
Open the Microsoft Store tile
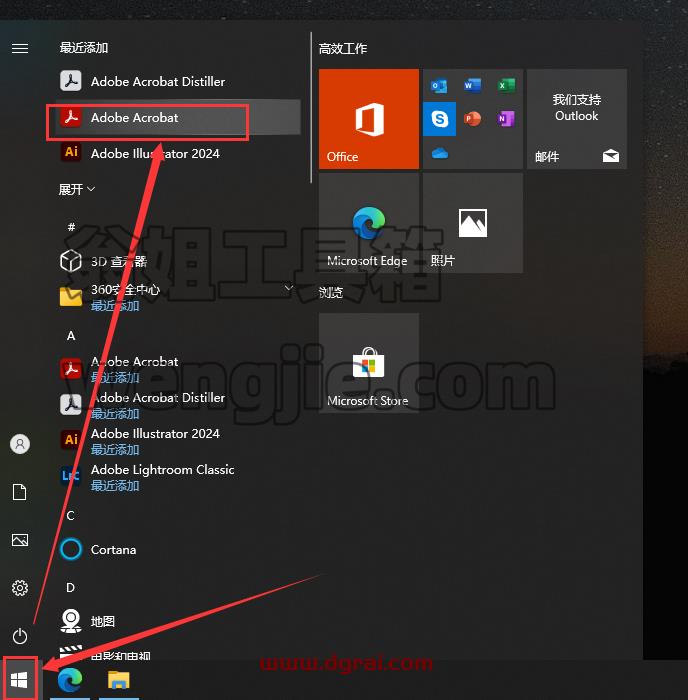(x=369, y=362)
